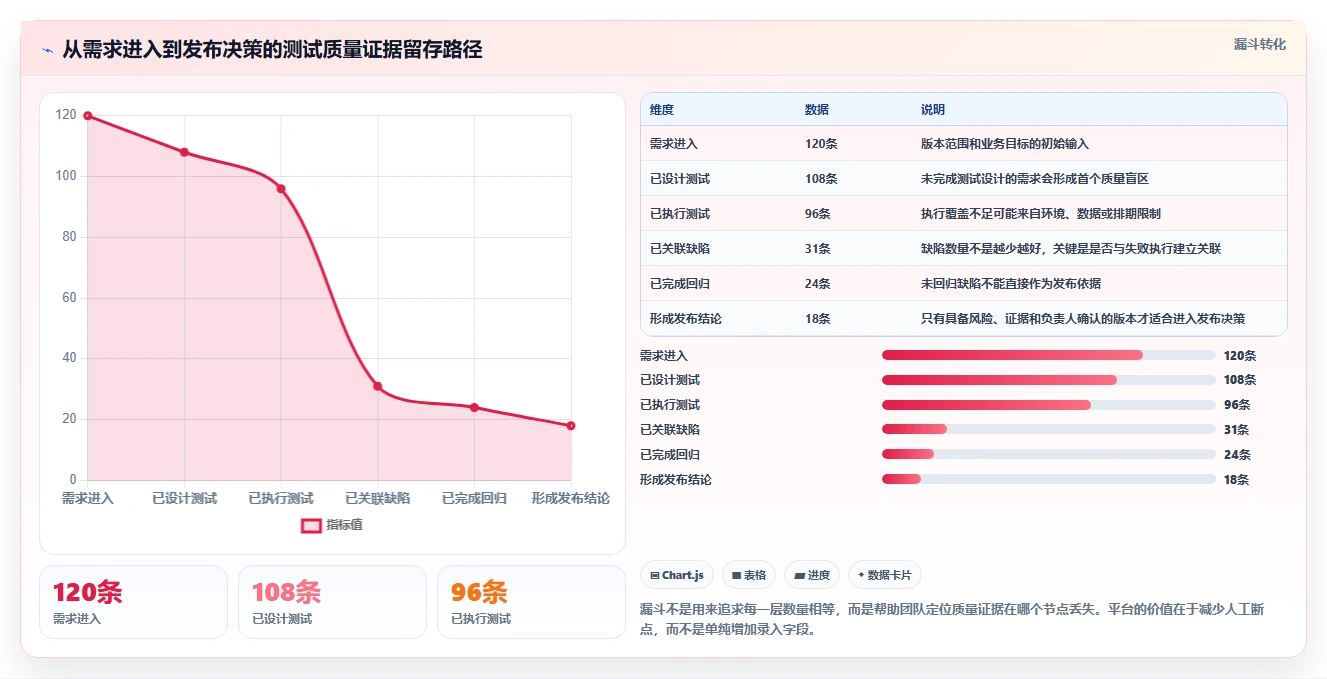Open the 108条 已设计测试 data card

pos(332,602)
